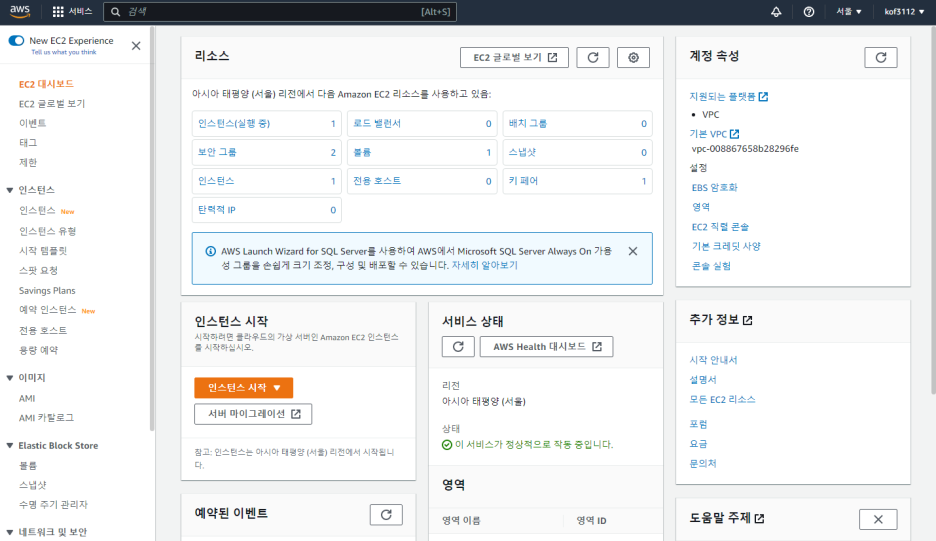Open the 보안 그룹 resource link
The height and width of the screenshot is (541, 936).
pyautogui.click(x=217, y=152)
